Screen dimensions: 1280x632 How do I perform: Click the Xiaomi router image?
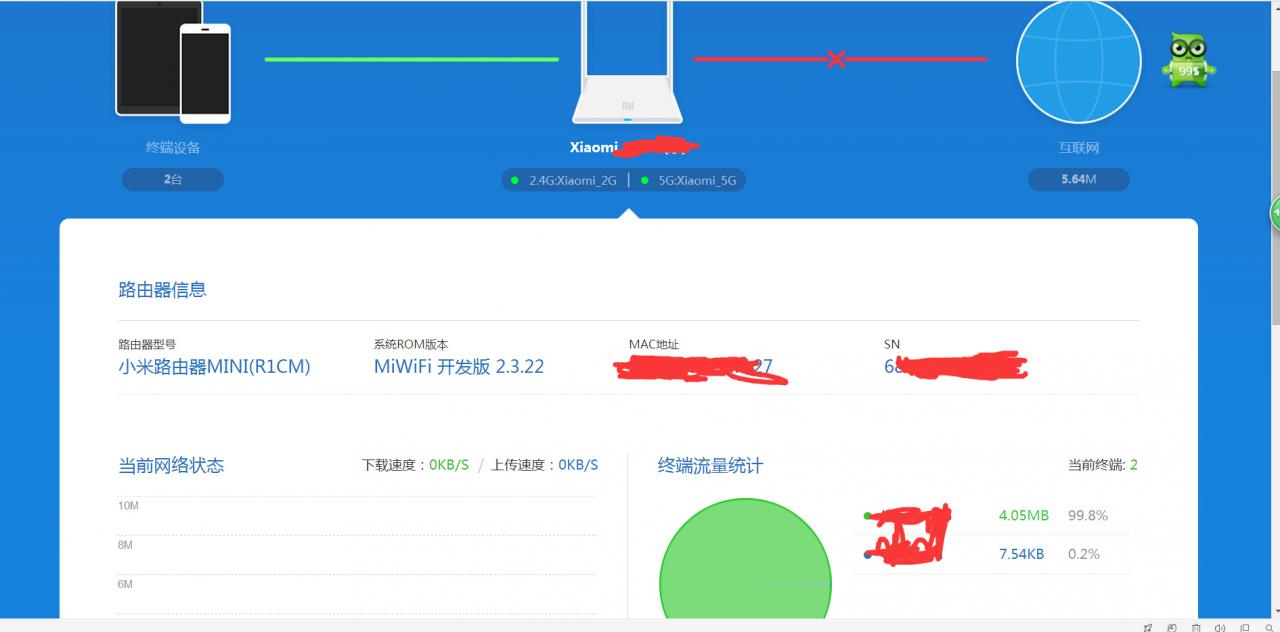628,62
